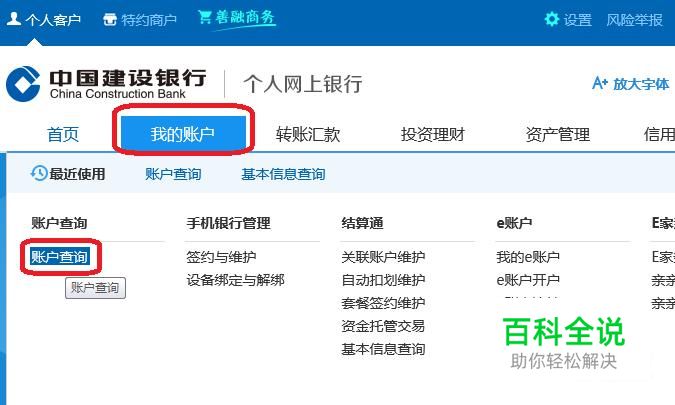The height and width of the screenshot is (405, 675).
Task: Switch to the 我的账户 tab
Action: pyautogui.click(x=183, y=134)
